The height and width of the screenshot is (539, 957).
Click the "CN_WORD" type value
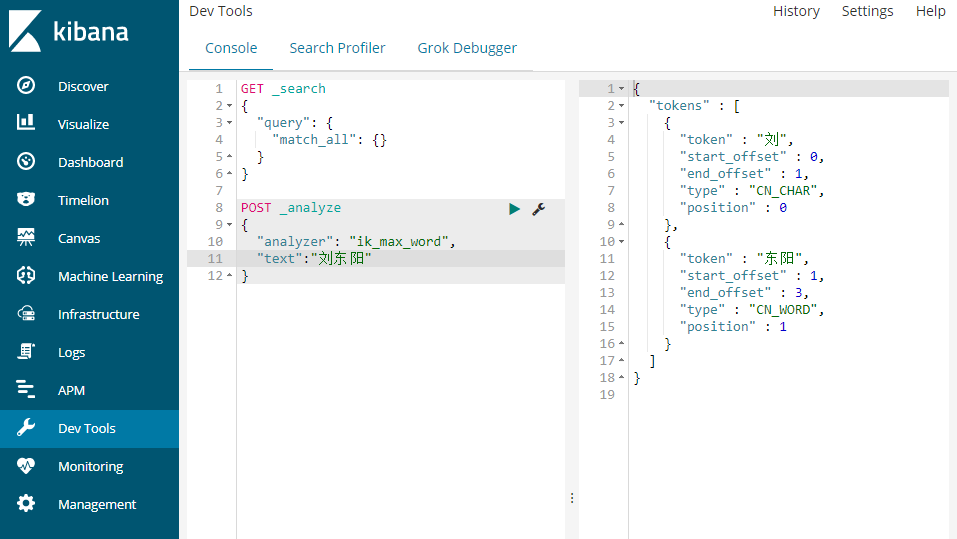(x=782, y=309)
